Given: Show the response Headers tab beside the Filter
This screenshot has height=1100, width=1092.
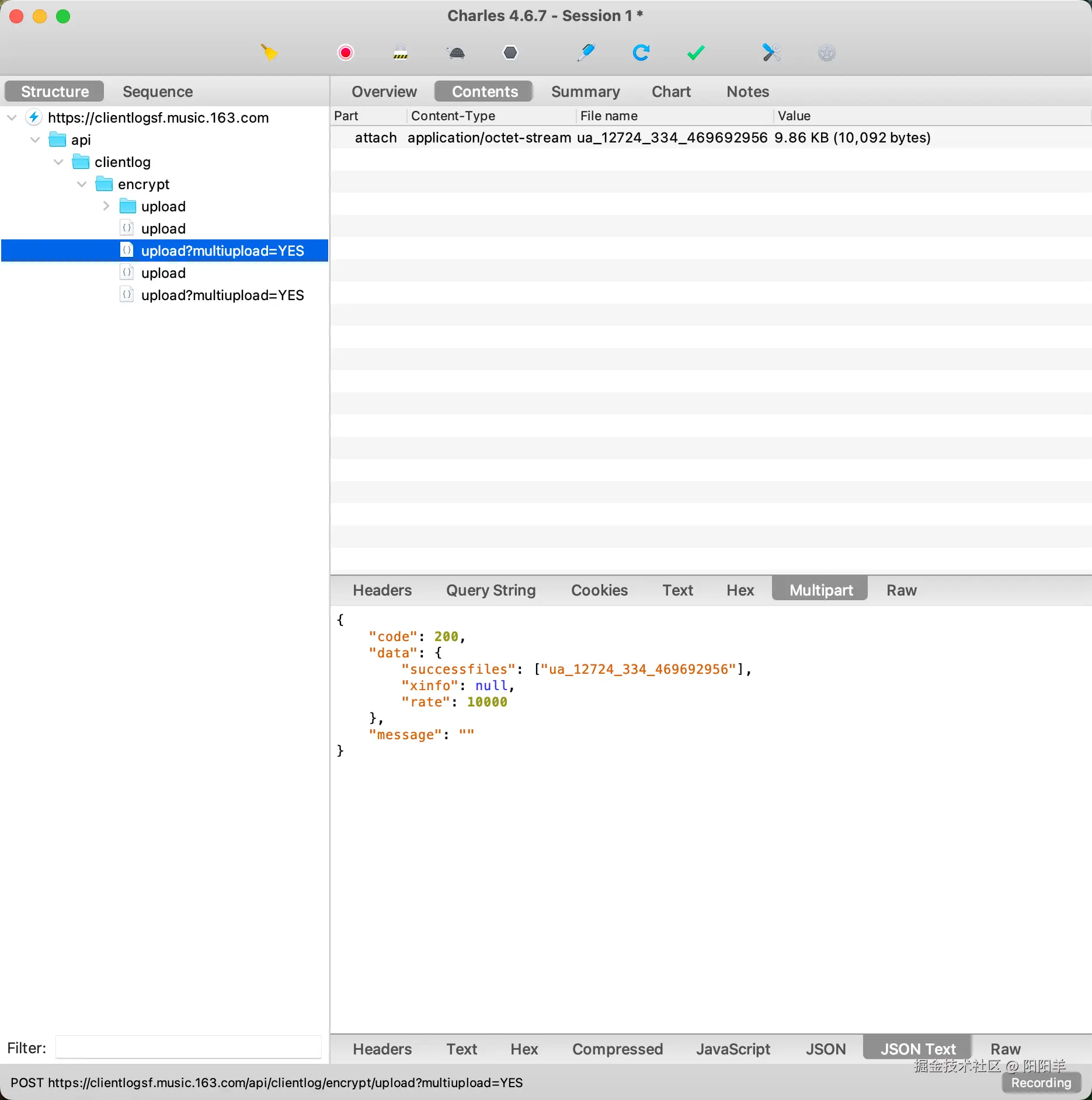Looking at the screenshot, I should point(382,1049).
